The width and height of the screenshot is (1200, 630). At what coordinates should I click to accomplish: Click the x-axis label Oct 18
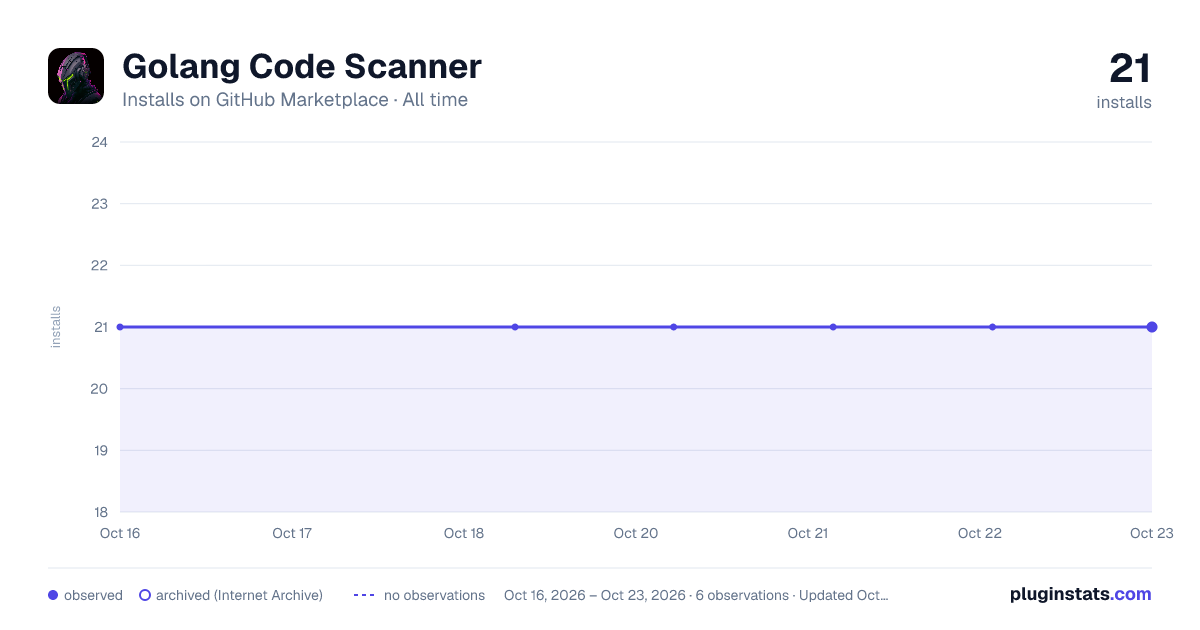point(464,533)
